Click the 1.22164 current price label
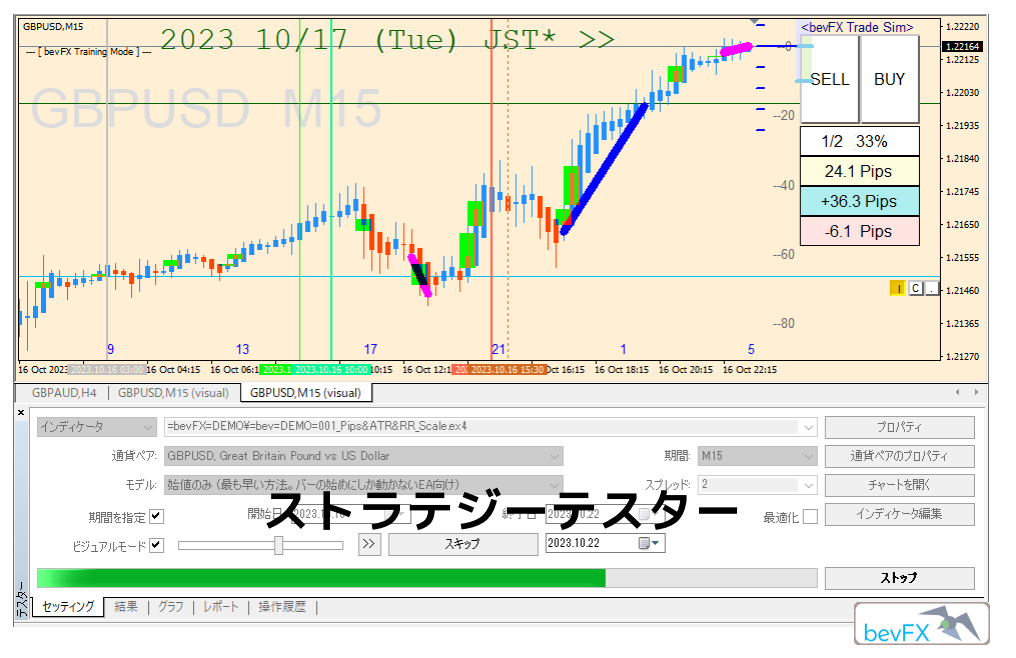The width and height of the screenshot is (1016, 658). point(962,47)
